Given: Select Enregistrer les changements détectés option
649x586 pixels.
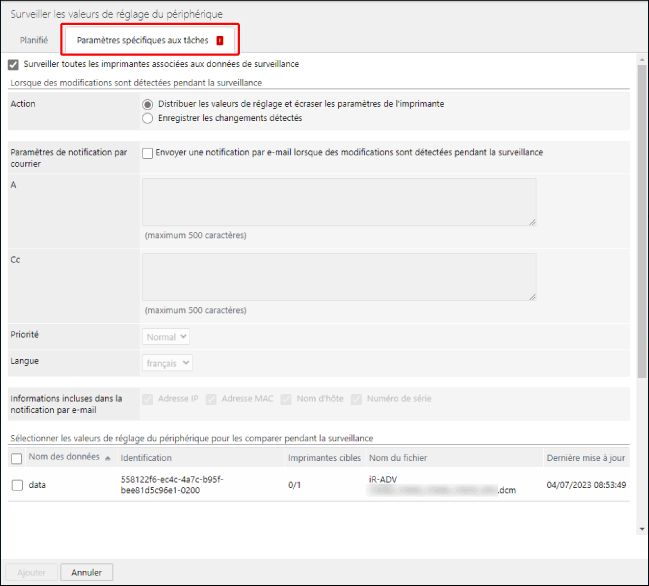Looking at the screenshot, I should point(148,118).
